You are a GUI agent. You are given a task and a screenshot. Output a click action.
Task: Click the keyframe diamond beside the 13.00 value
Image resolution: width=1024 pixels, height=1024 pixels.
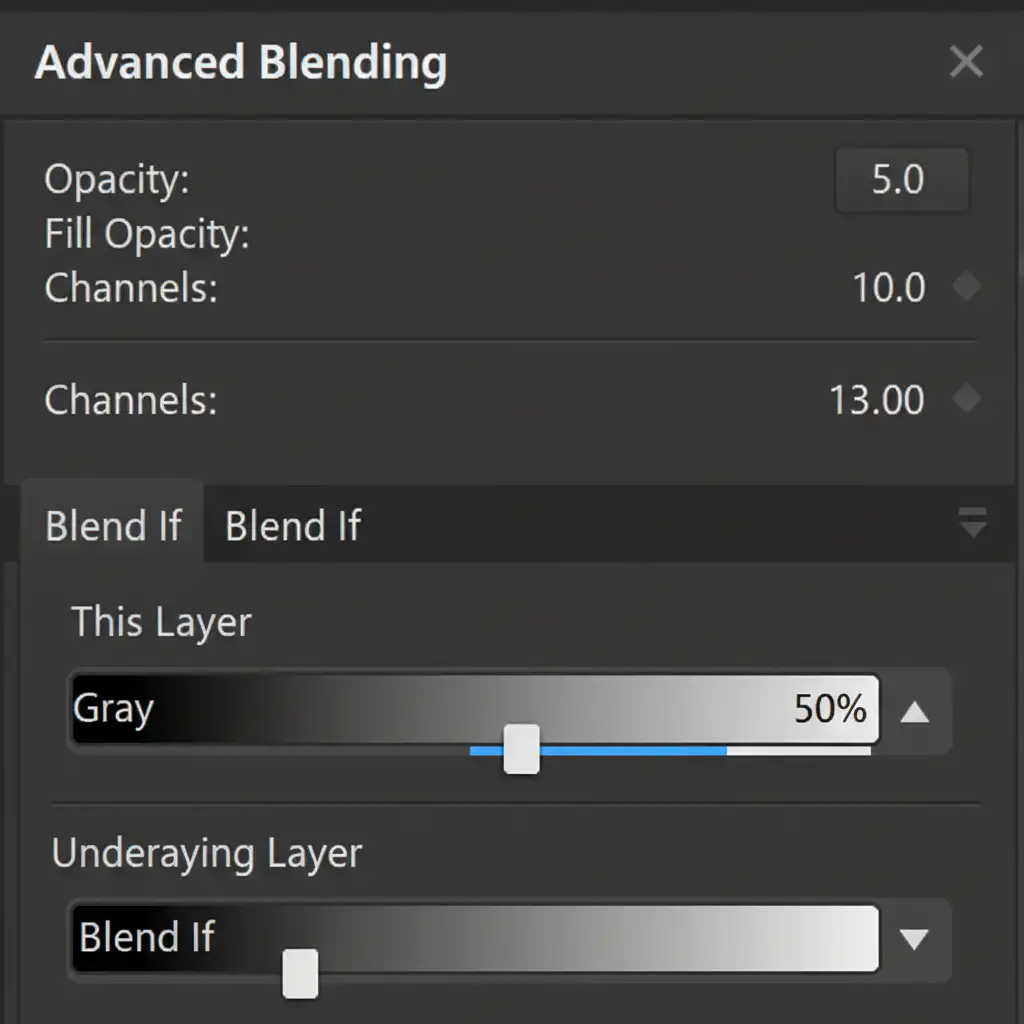(966, 400)
